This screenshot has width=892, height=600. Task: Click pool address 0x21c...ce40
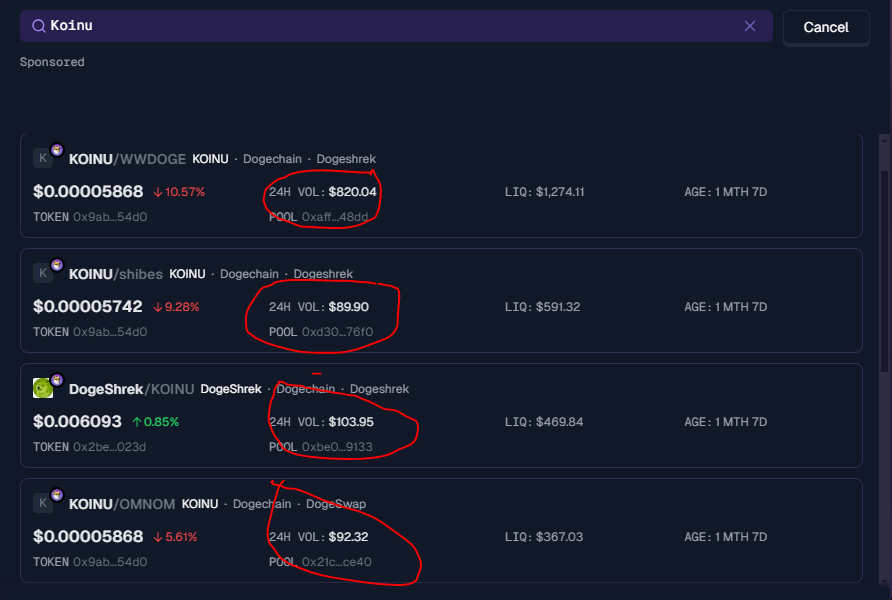tap(336, 562)
